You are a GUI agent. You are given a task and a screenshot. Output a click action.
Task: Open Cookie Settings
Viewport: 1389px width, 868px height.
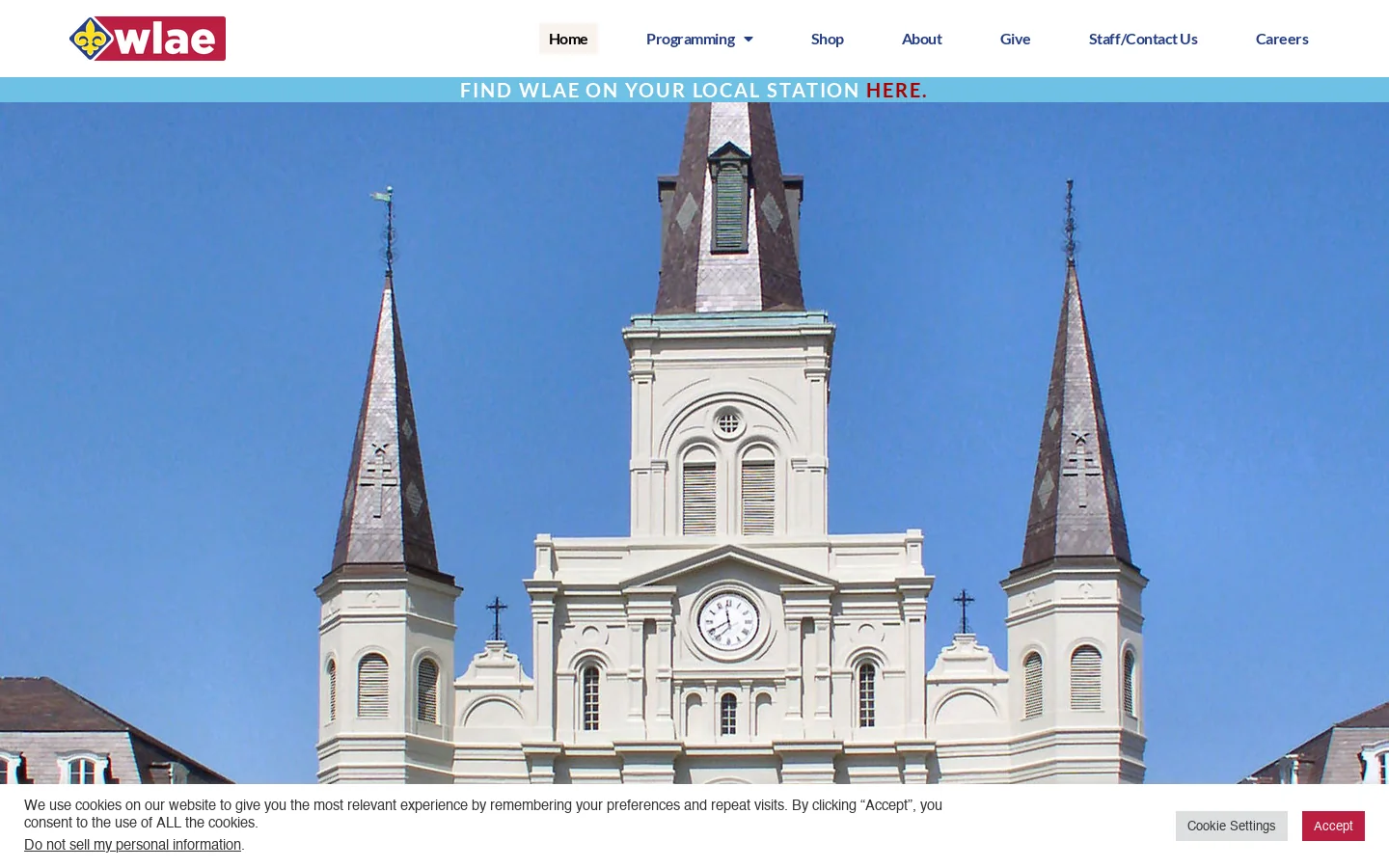[1231, 826]
